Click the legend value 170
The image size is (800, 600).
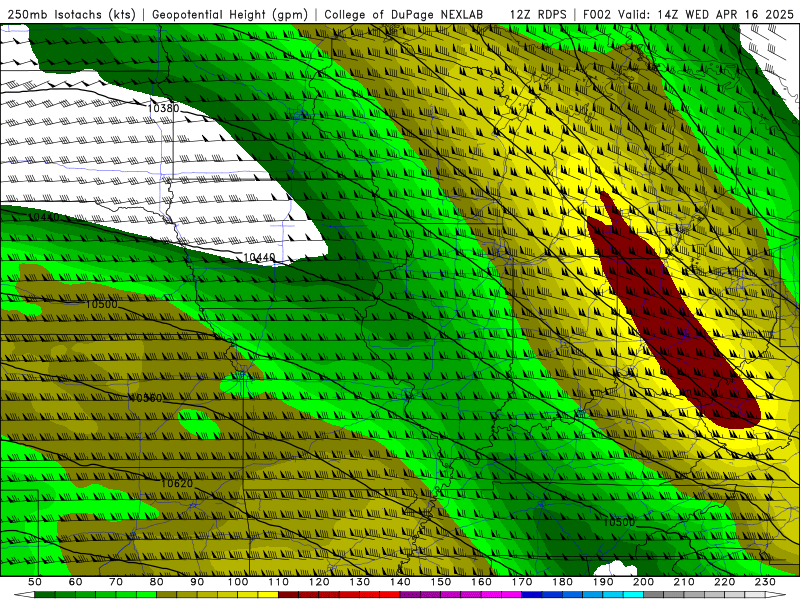(522, 582)
